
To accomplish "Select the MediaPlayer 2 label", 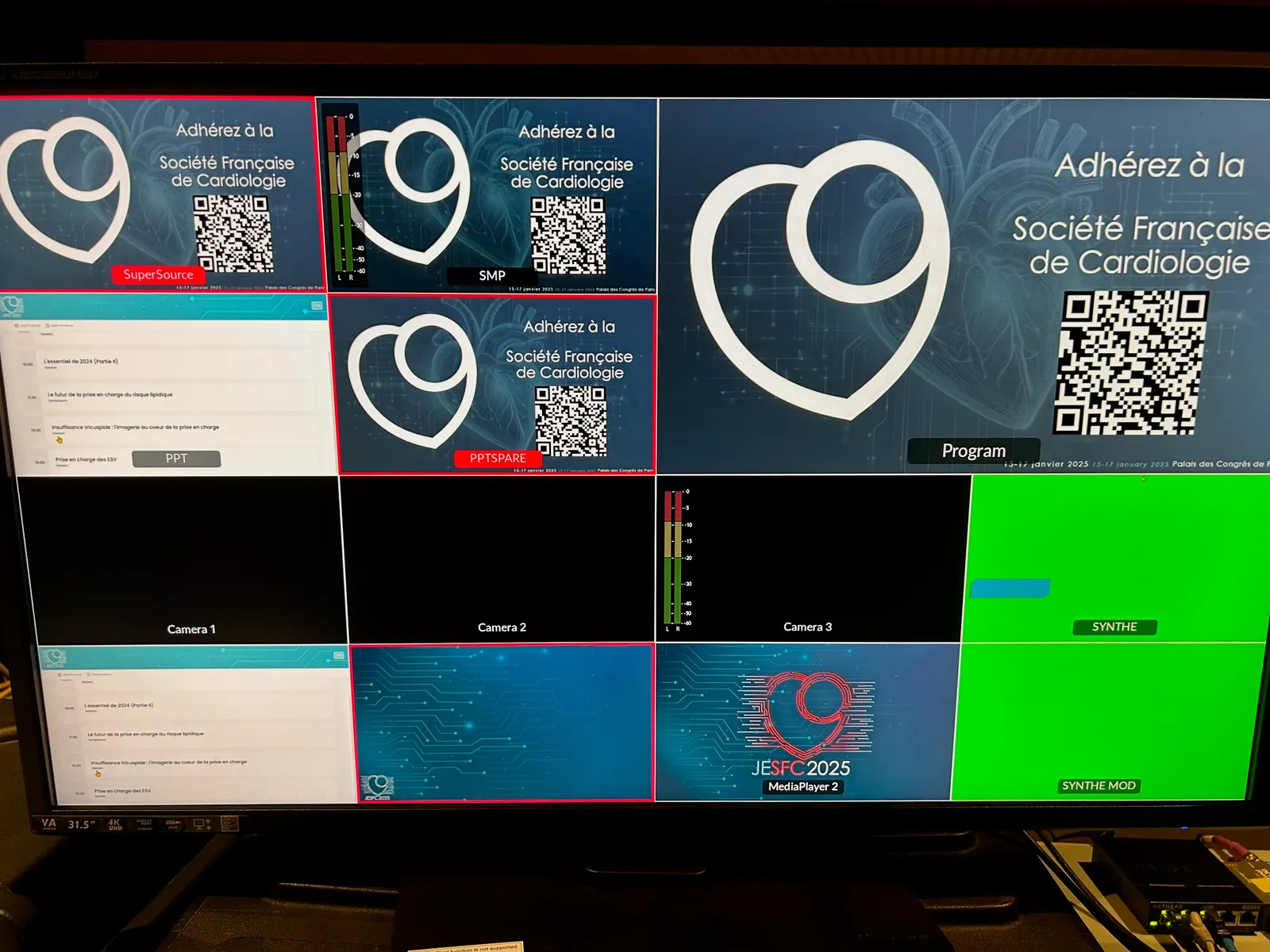I will coord(802,786).
